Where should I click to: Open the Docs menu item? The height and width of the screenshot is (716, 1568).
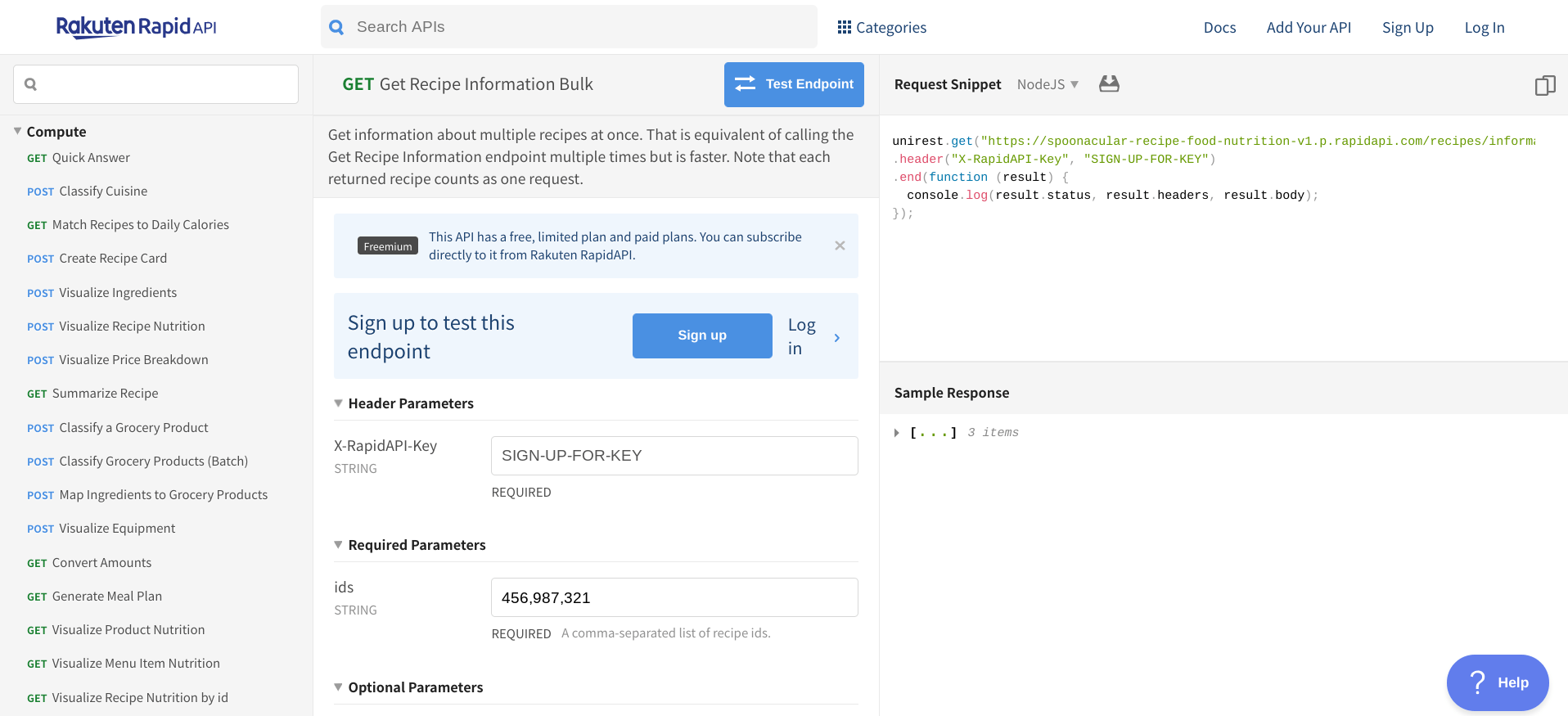[1219, 27]
